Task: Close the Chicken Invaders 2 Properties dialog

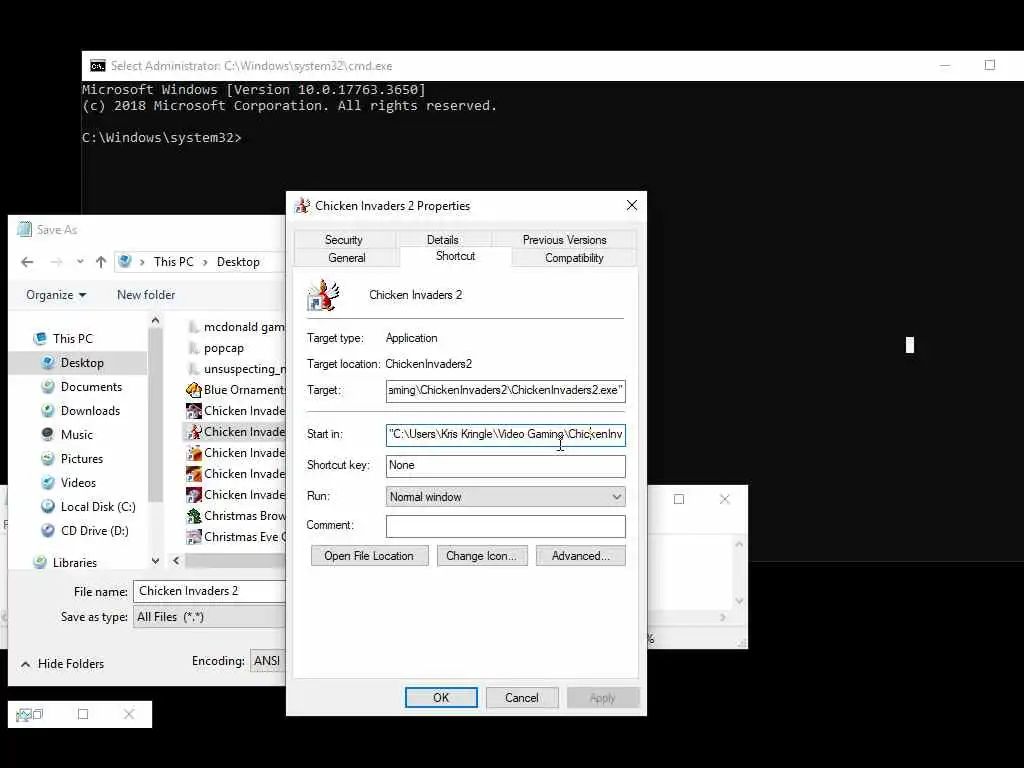Action: tap(632, 205)
